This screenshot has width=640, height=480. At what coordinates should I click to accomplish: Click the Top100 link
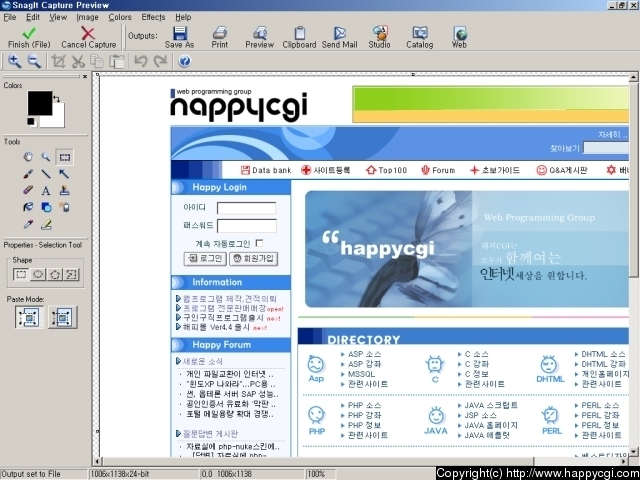coord(387,170)
